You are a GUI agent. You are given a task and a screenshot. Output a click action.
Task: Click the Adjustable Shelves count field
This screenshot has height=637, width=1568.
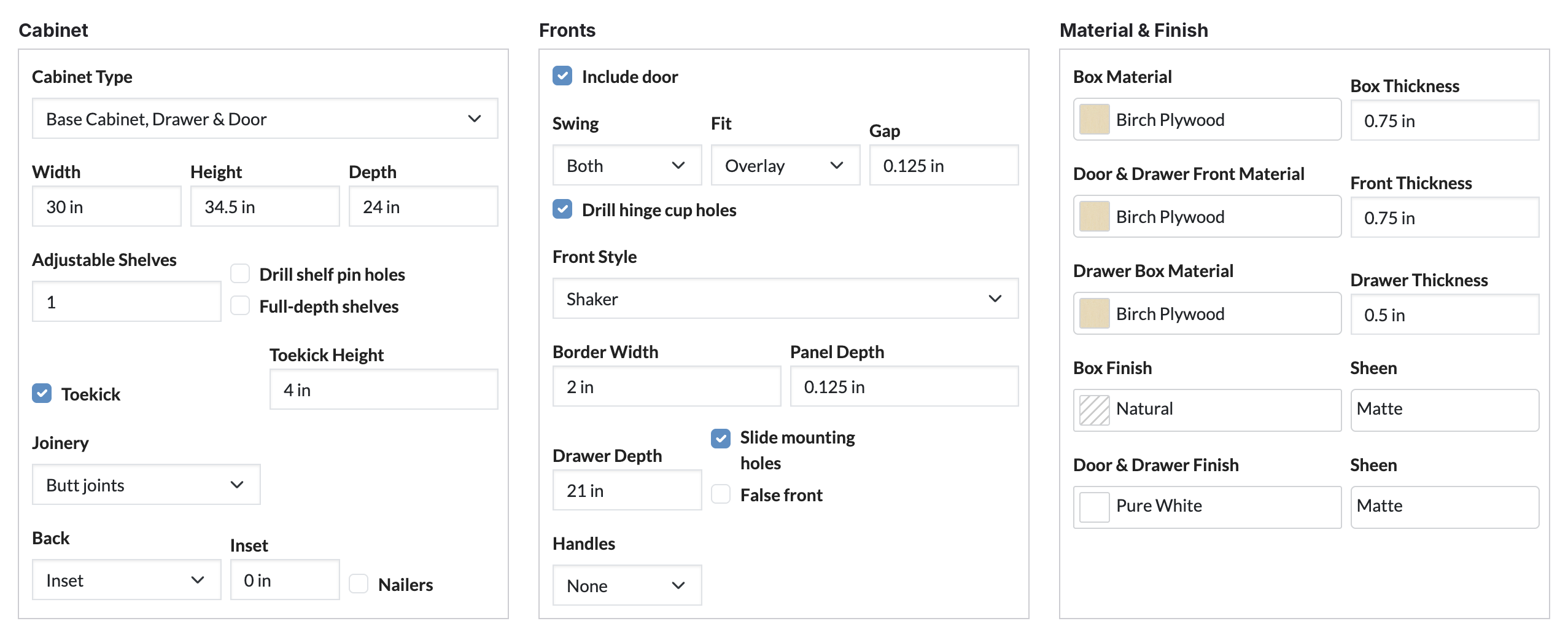(x=126, y=302)
